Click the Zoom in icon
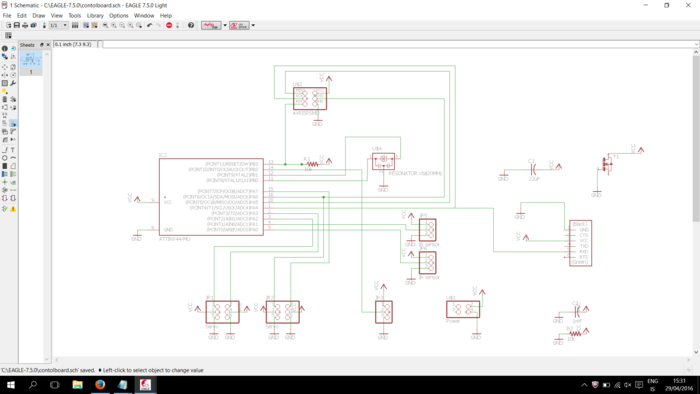This screenshot has width=700, height=394. [113, 25]
